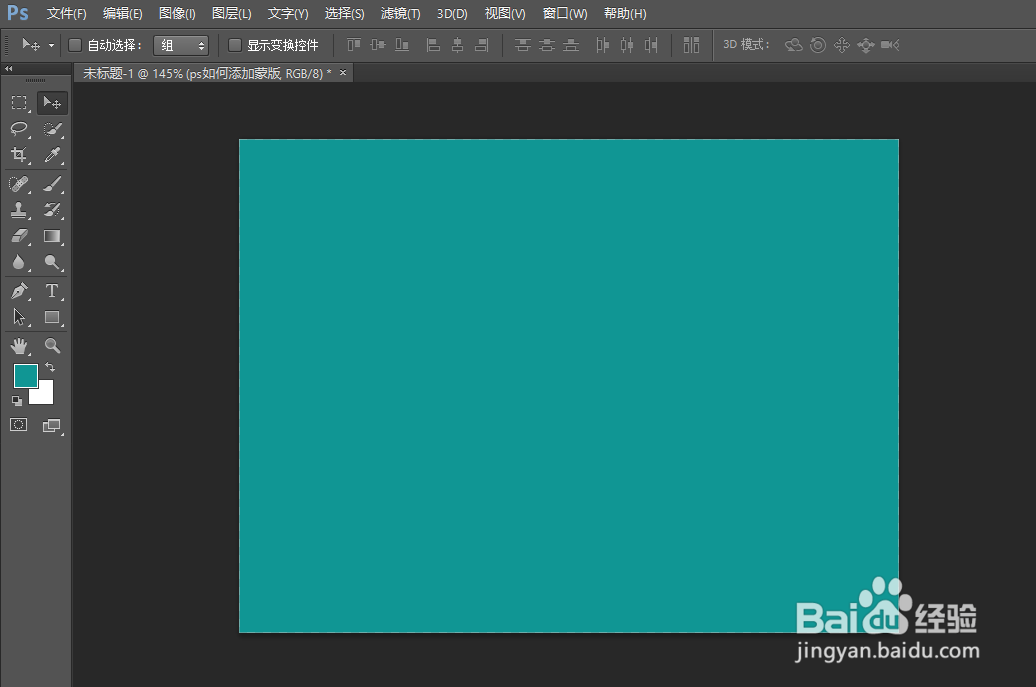Click Align right edges icon
1036x687 pixels.
coord(482,45)
